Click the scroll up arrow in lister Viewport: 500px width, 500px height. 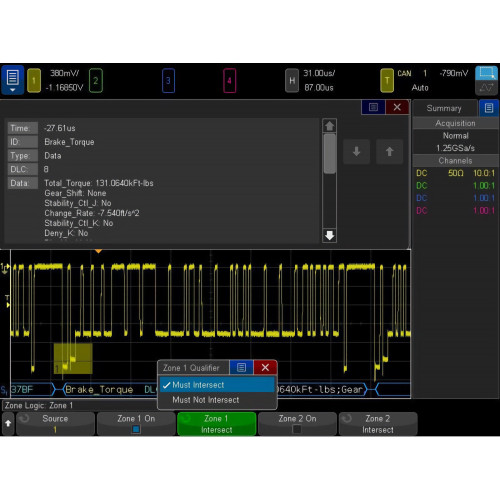click(330, 126)
